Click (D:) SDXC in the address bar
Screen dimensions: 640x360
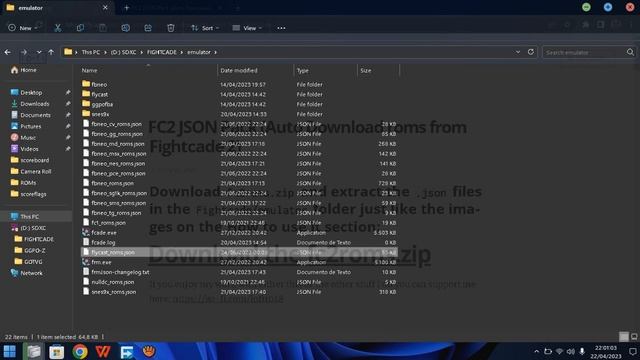(123, 52)
